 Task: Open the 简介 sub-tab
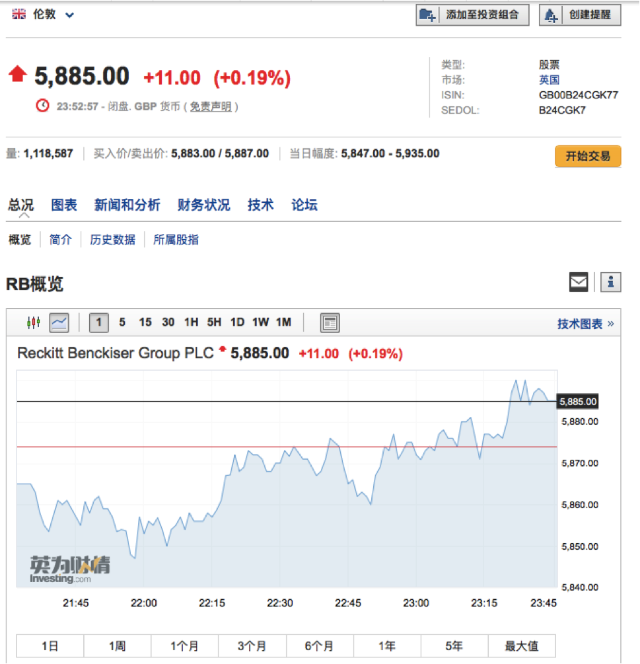(x=61, y=240)
